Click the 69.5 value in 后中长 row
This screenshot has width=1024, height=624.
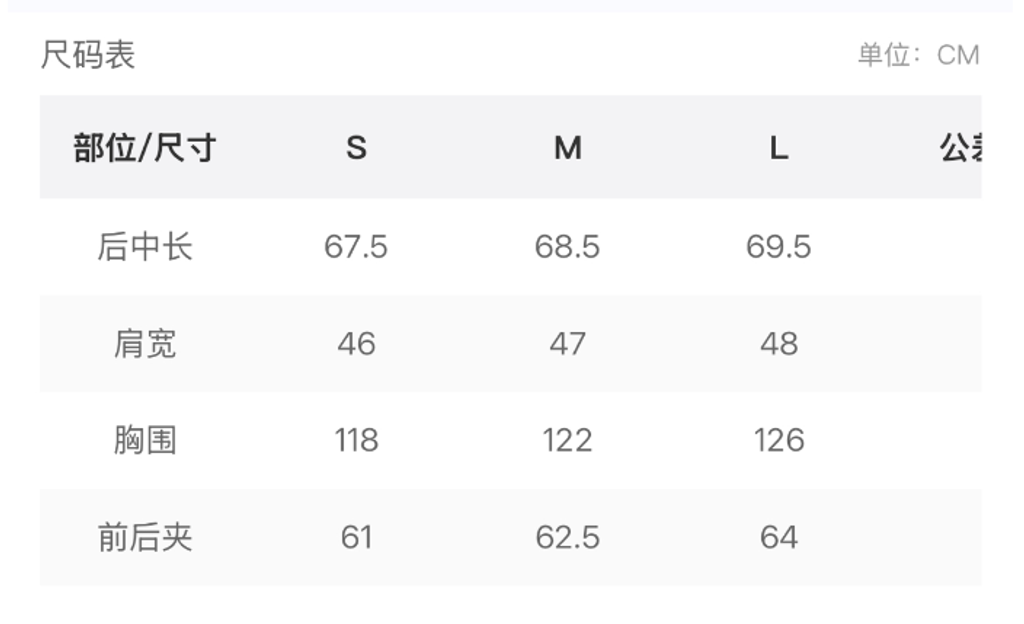(x=778, y=246)
